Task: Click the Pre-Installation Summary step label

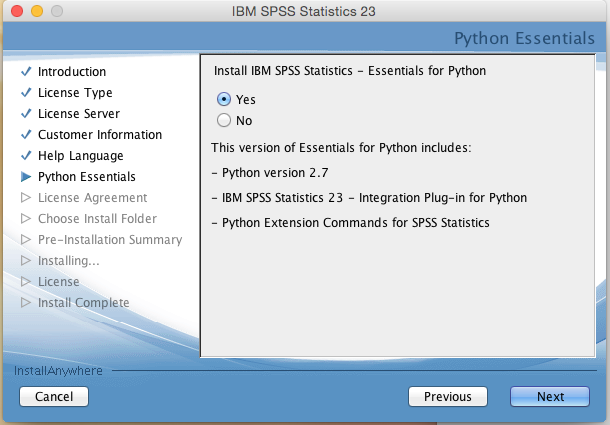Action: [x=110, y=240]
